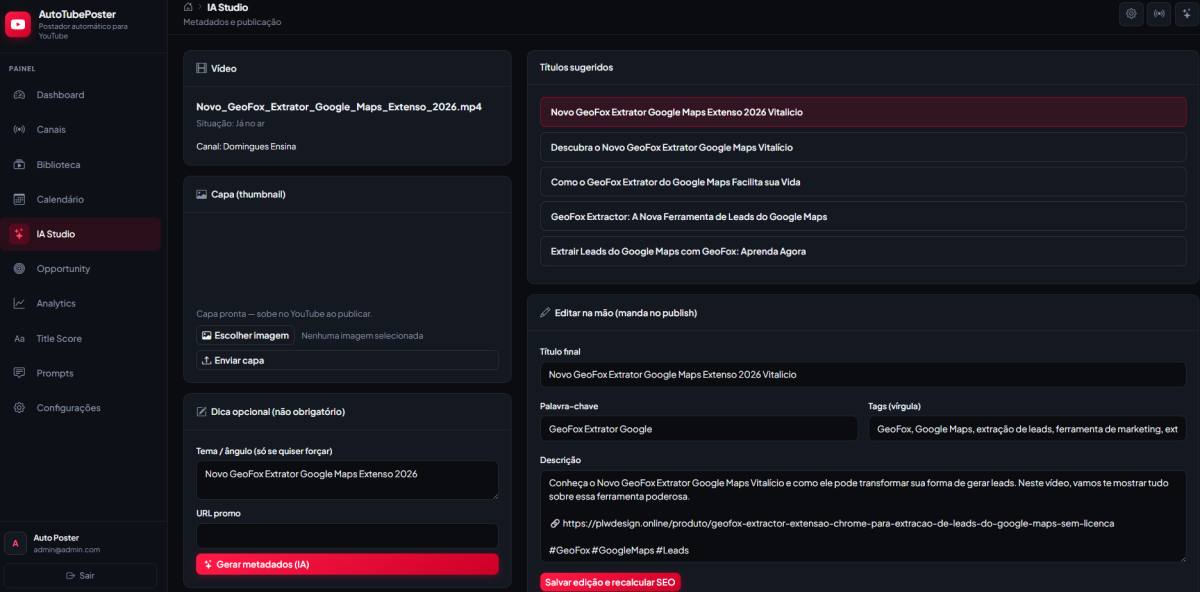Viewport: 1200px width, 592px height.
Task: Click the home breadcrumb icon
Action: click(188, 7)
